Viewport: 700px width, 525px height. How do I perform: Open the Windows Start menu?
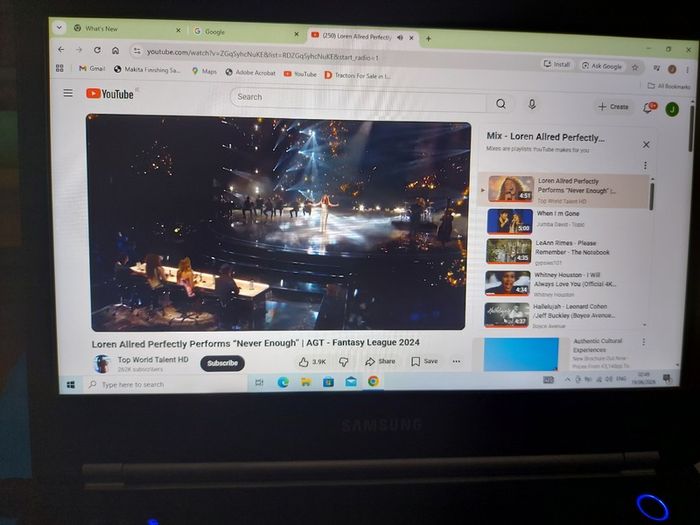pyautogui.click(x=71, y=384)
